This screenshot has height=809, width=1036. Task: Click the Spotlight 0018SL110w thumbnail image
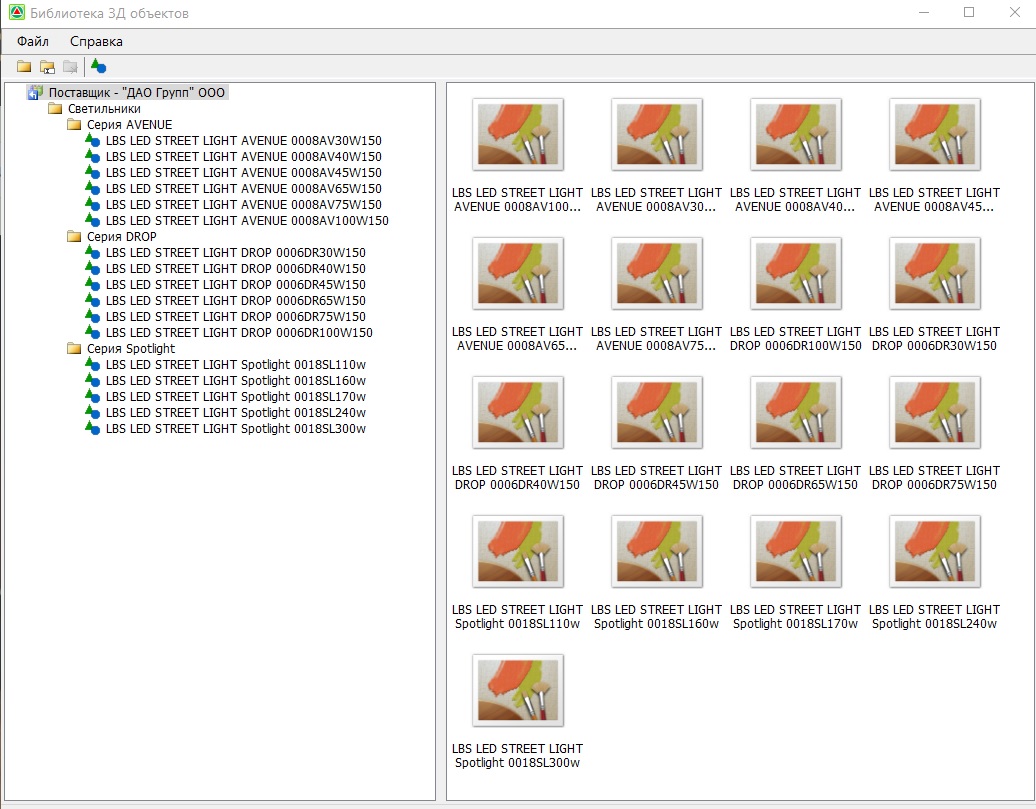click(x=517, y=551)
